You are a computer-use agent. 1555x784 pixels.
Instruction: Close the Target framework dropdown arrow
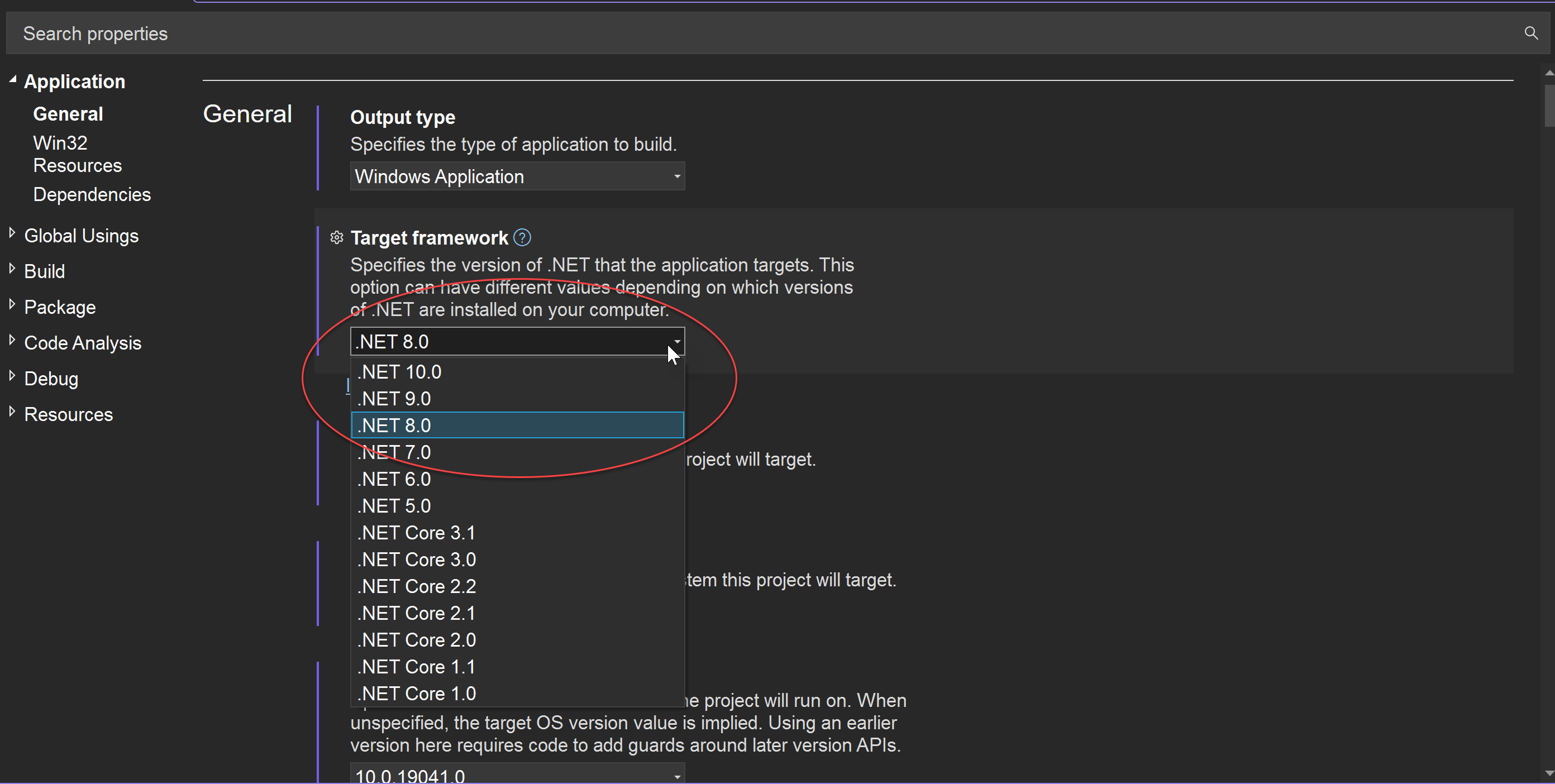click(677, 342)
